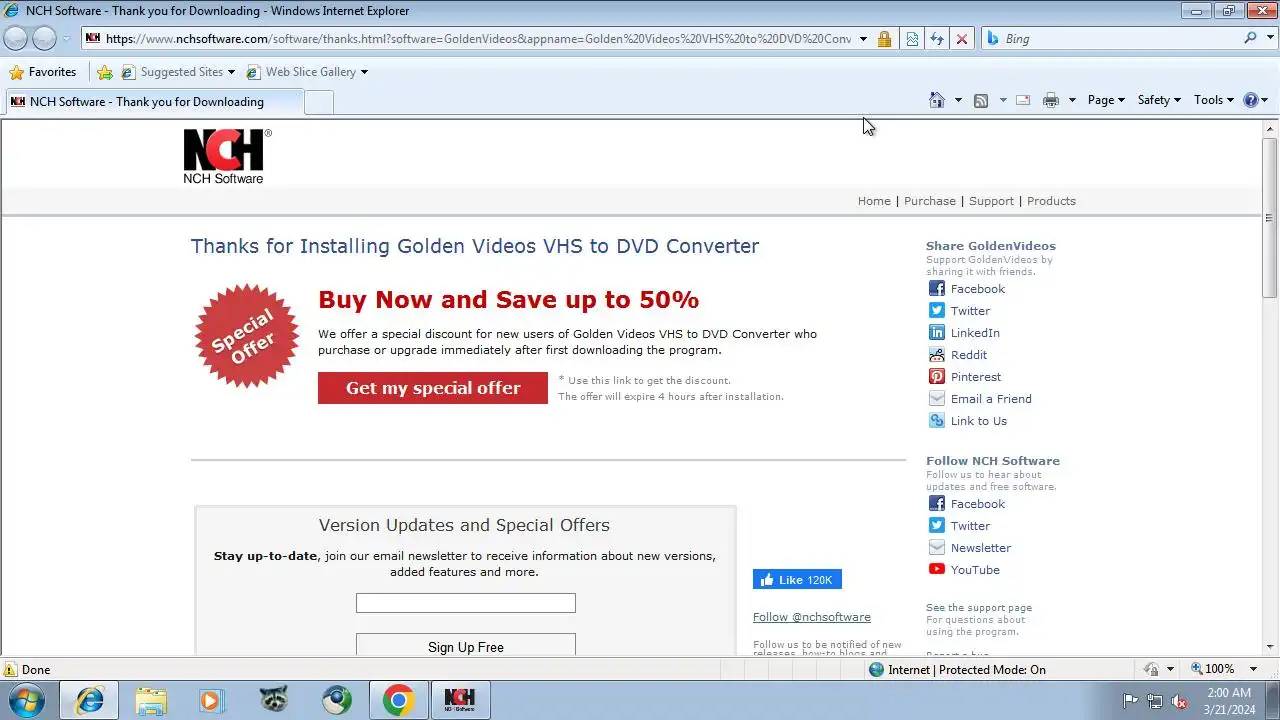The width and height of the screenshot is (1280, 720).
Task: Click the newsletter email input field
Action: click(466, 603)
